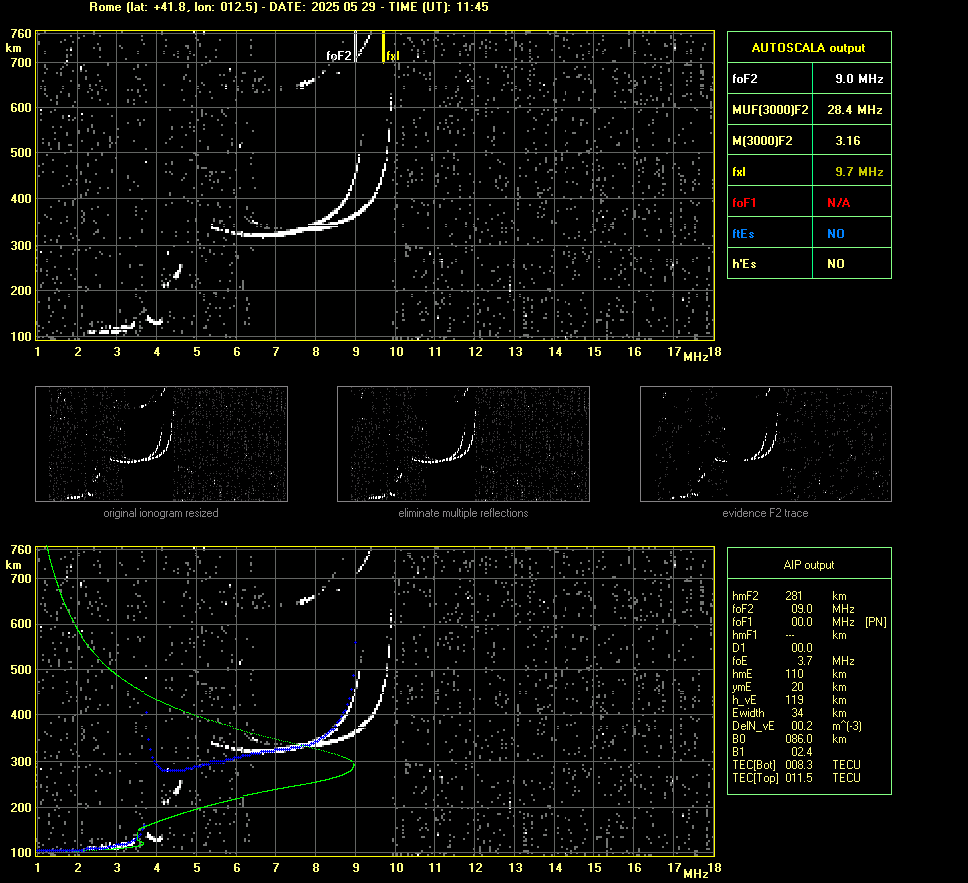Select the fxI 9.7 MHz value

[x=859, y=172]
